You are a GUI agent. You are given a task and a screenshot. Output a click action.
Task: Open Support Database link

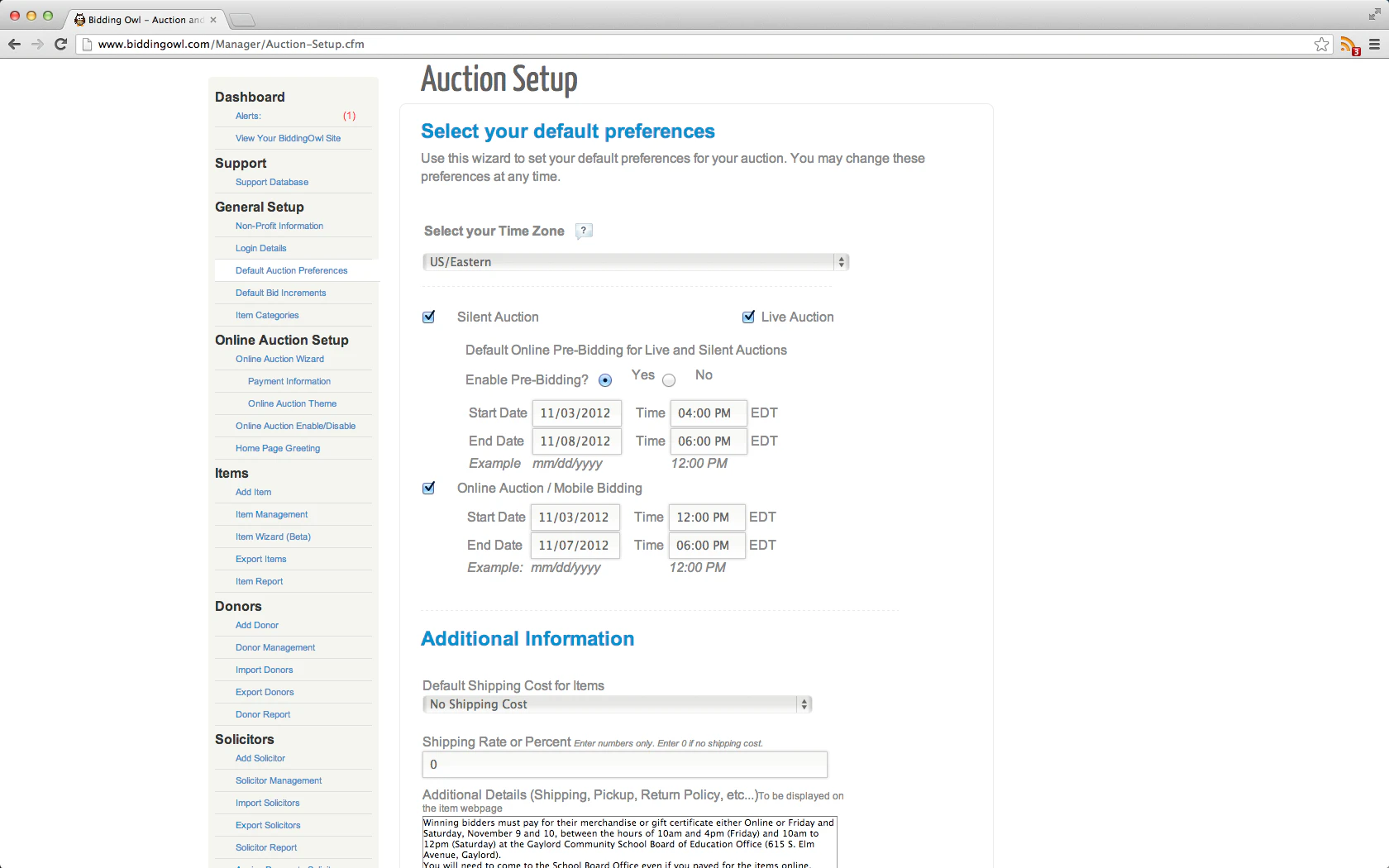(x=272, y=182)
